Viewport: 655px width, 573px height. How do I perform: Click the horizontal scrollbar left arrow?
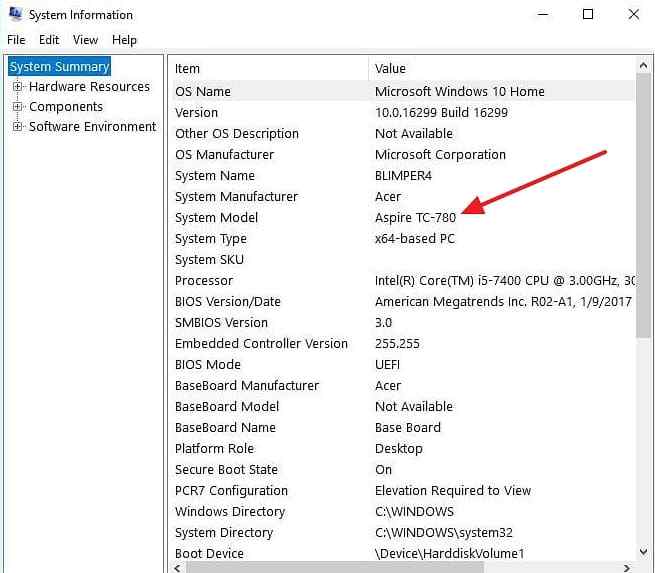click(178, 568)
